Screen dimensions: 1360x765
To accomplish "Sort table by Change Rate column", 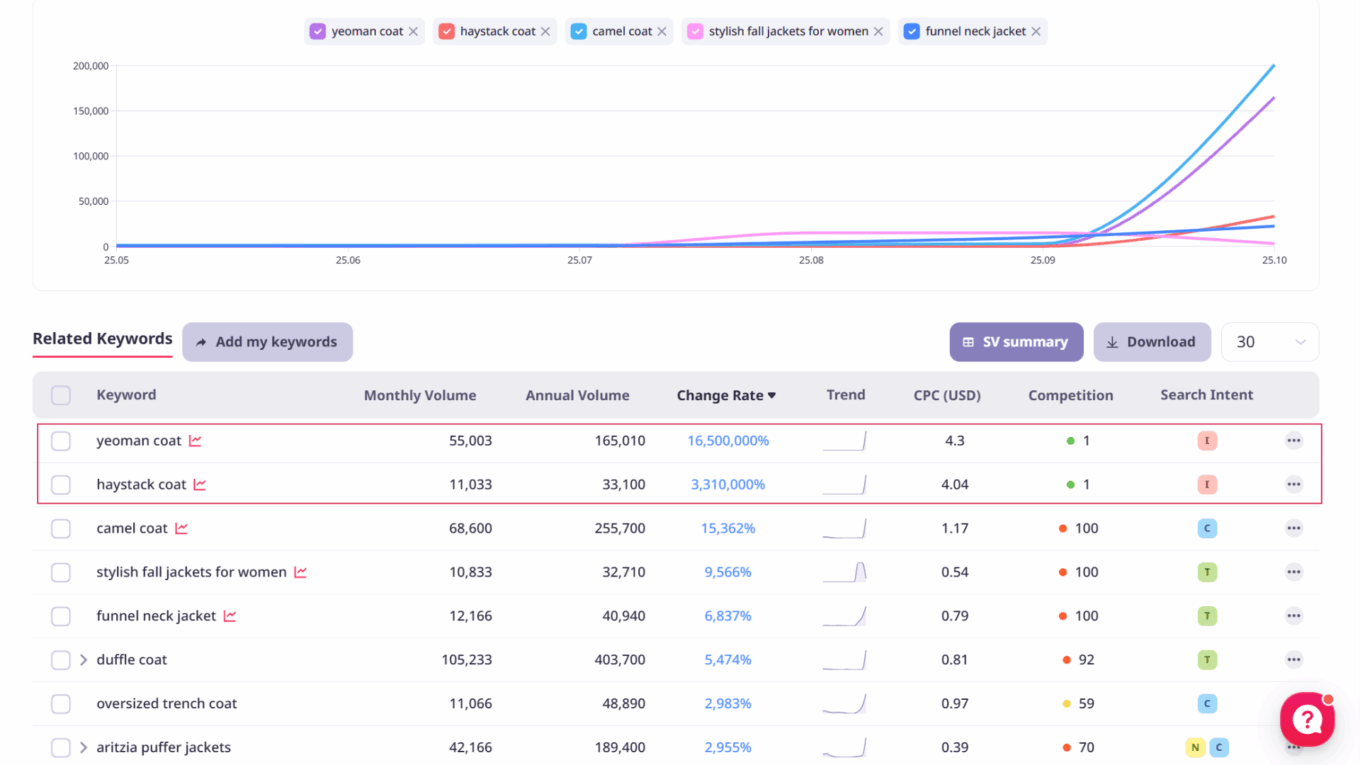I will [726, 396].
